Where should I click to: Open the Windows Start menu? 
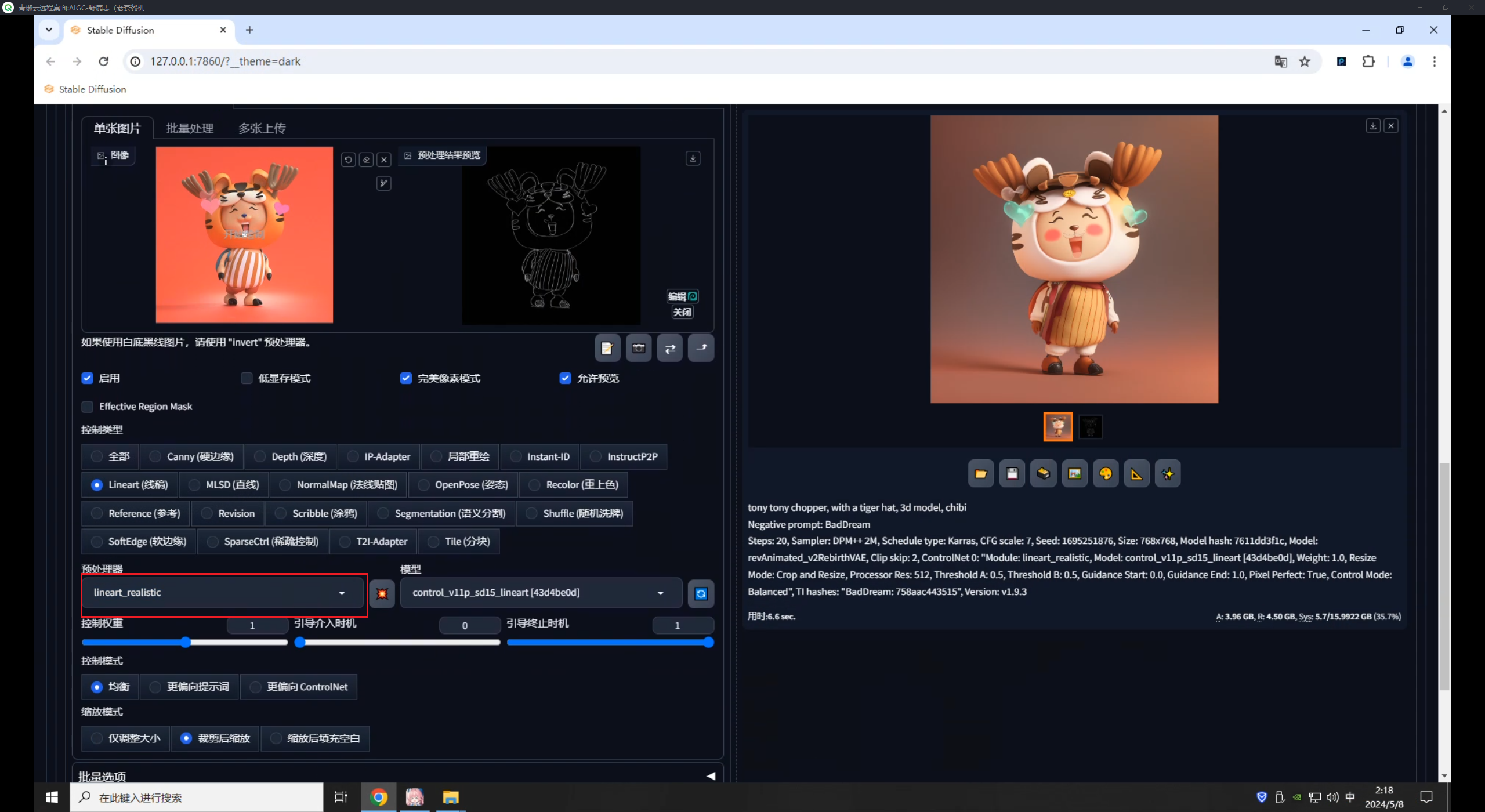(52, 797)
